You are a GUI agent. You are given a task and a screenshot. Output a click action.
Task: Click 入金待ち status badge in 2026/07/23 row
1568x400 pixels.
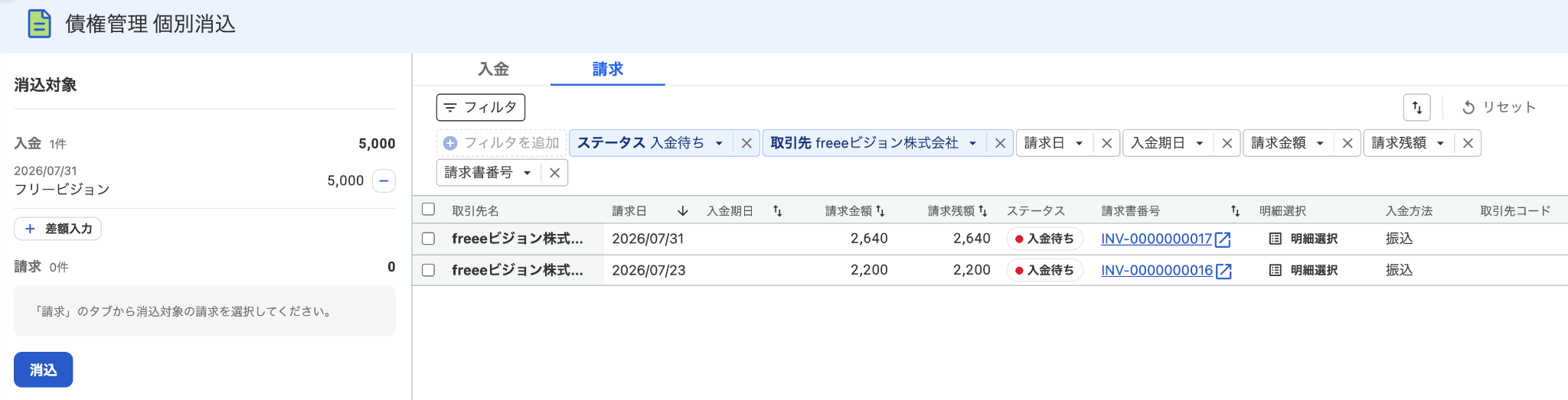[1044, 270]
